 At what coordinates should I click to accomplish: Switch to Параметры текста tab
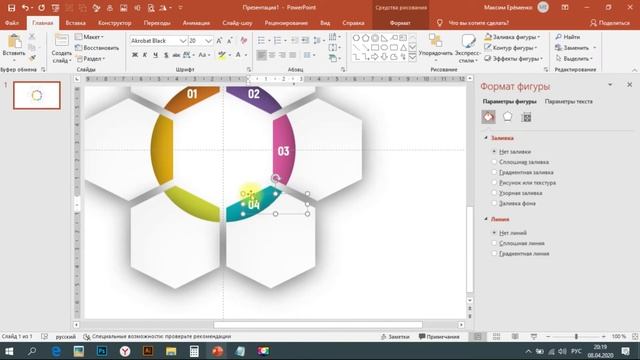pyautogui.click(x=569, y=101)
